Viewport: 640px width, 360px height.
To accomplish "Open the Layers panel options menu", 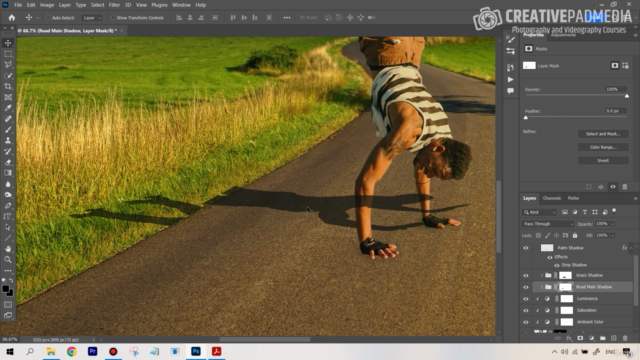I will click(635, 198).
